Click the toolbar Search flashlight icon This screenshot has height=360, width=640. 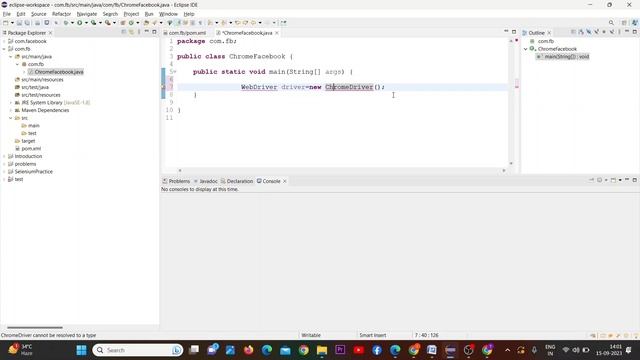[x=154, y=23]
